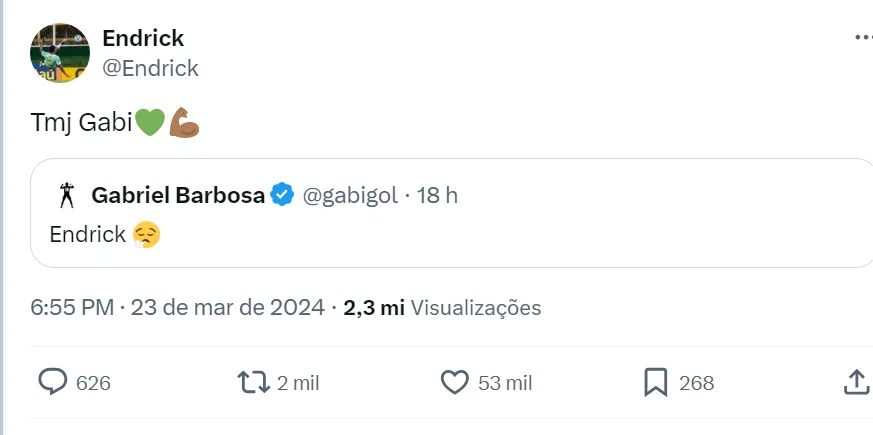Image resolution: width=873 pixels, height=435 pixels.
Task: Bookmark this tweet
Action: click(656, 382)
